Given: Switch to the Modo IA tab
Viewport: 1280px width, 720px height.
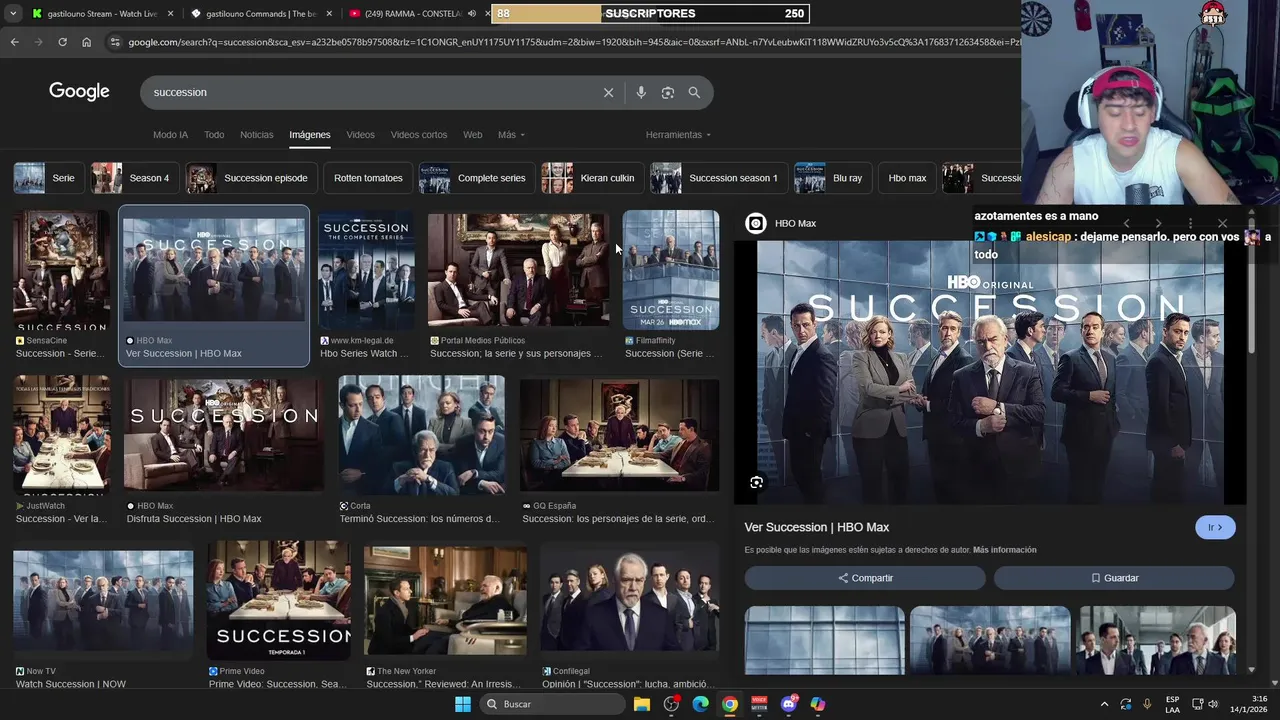Looking at the screenshot, I should [x=170, y=135].
